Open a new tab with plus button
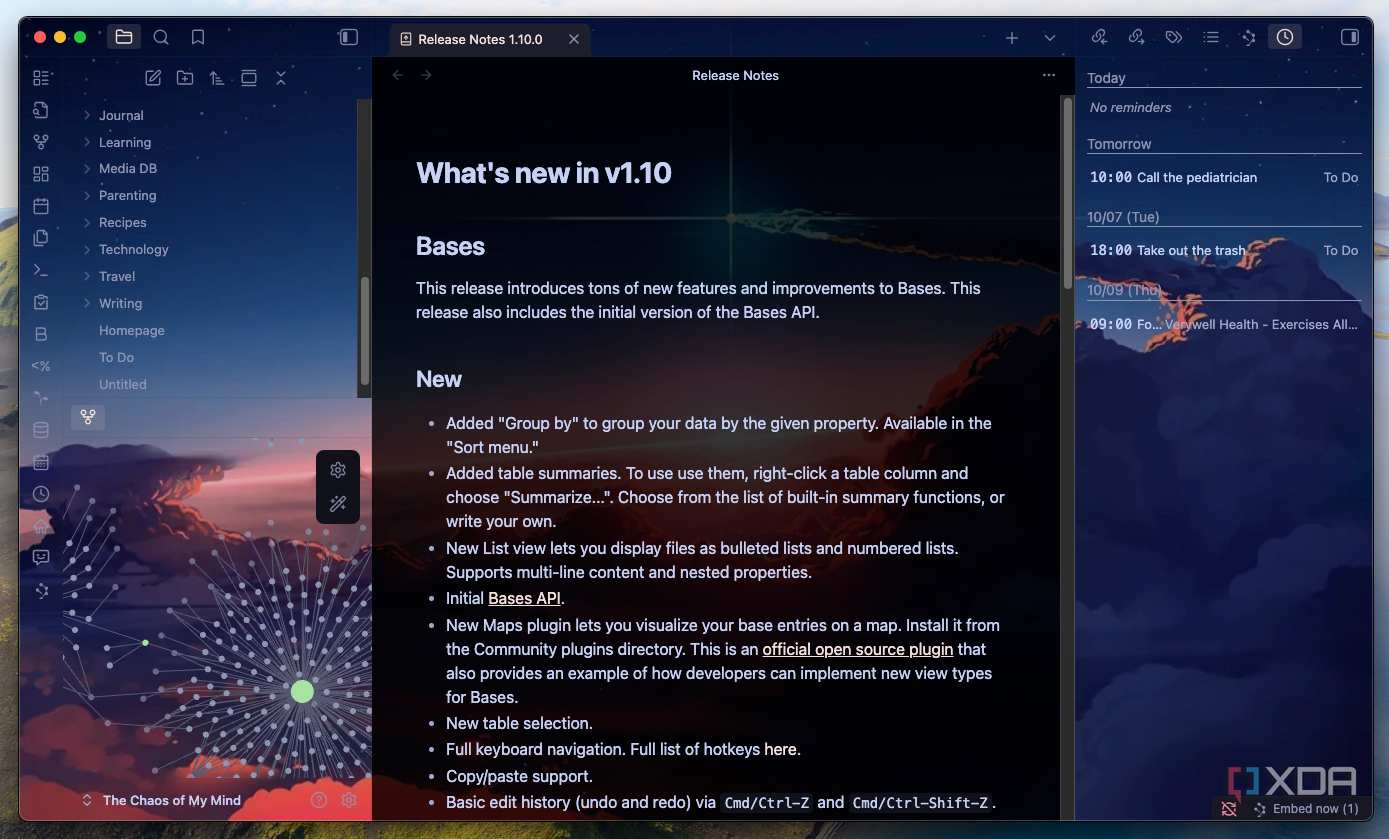The width and height of the screenshot is (1389, 839). point(1012,38)
